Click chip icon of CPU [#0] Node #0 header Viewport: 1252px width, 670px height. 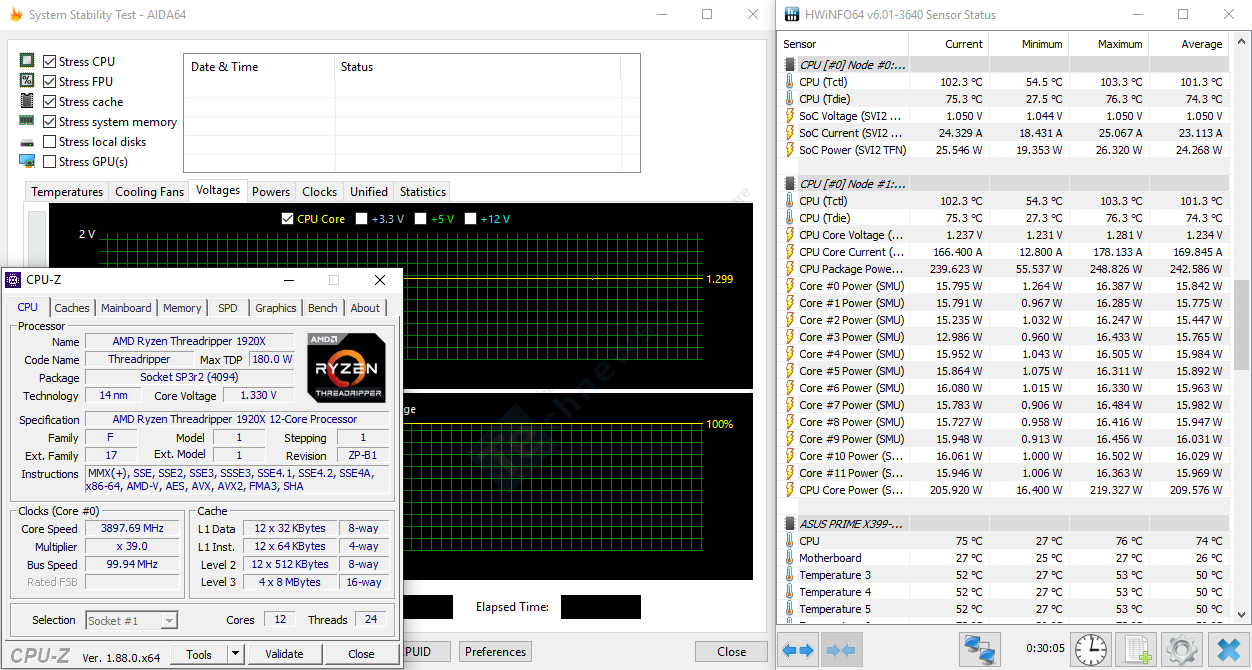tap(789, 65)
